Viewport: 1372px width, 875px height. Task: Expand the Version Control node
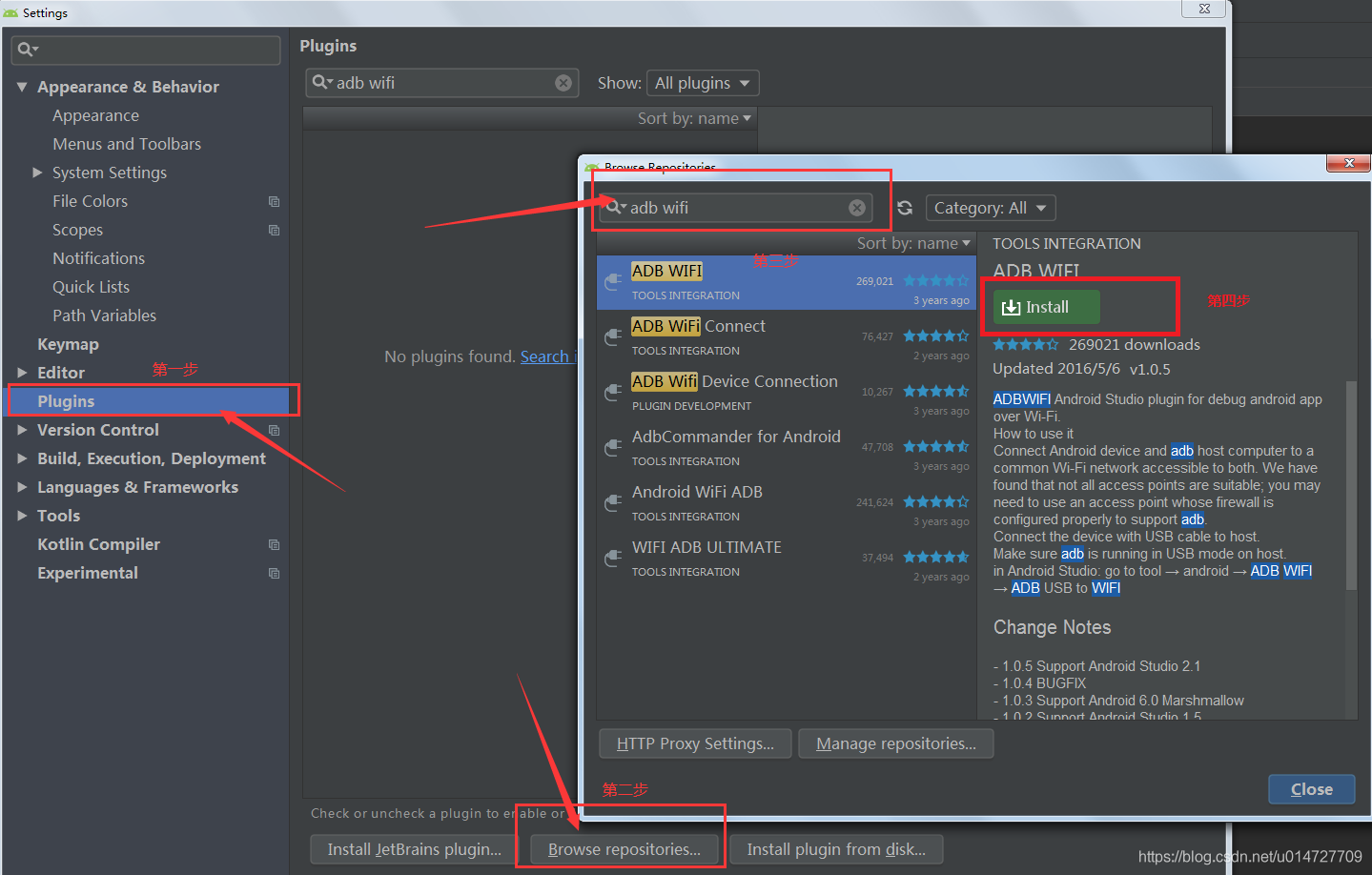pos(22,430)
